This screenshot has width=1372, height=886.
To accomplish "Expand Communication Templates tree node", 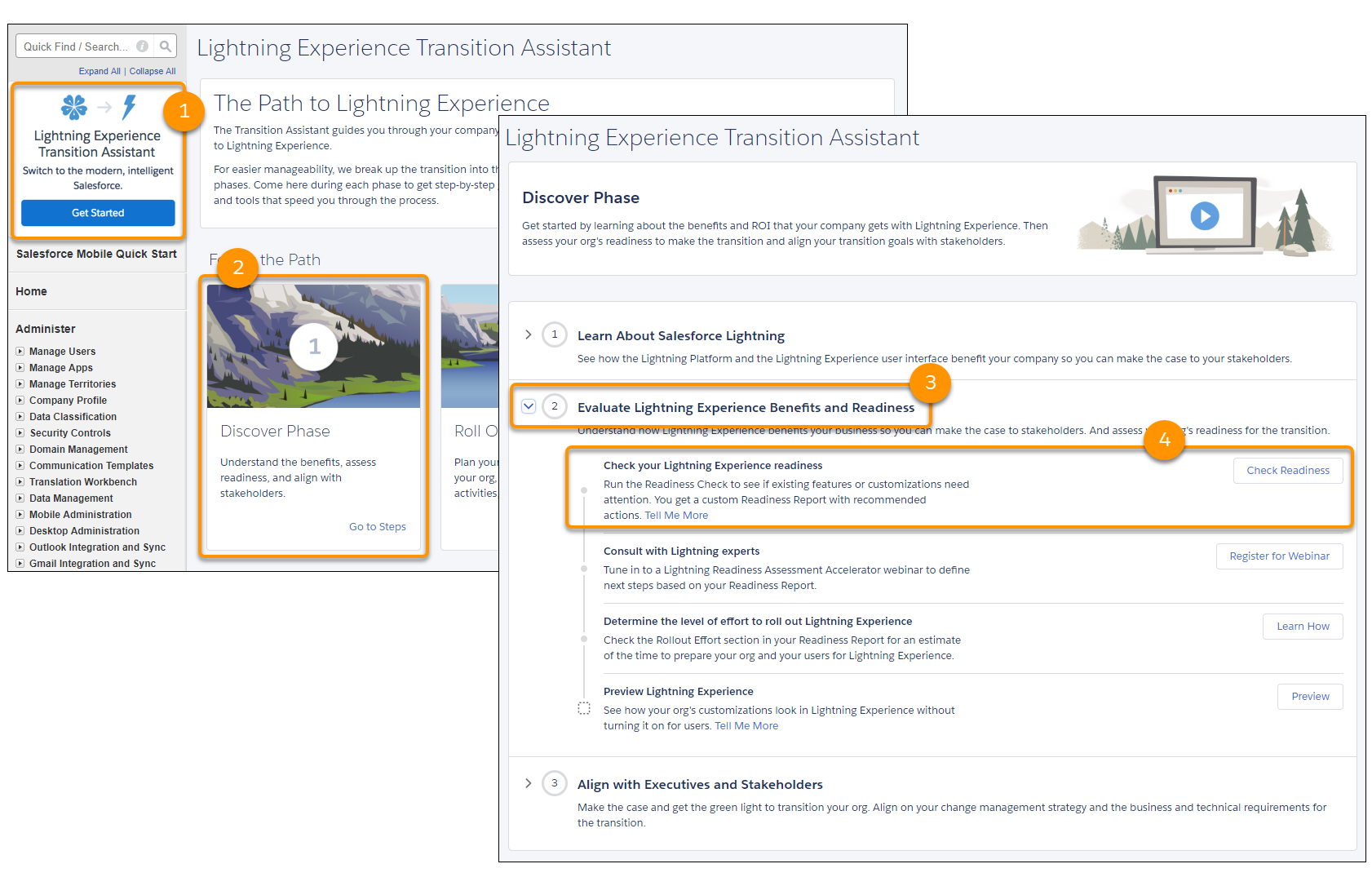I will (20, 466).
